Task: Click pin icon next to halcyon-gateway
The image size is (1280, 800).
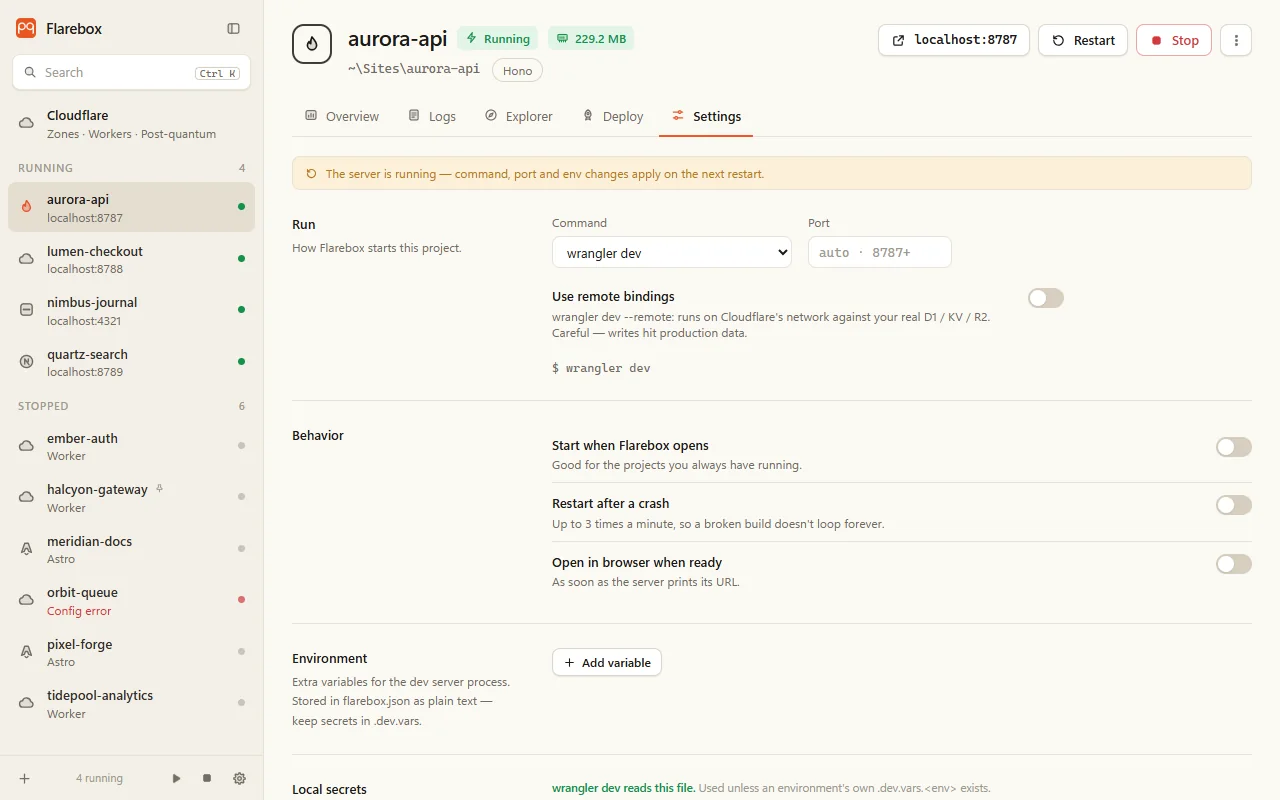Action: (x=159, y=489)
